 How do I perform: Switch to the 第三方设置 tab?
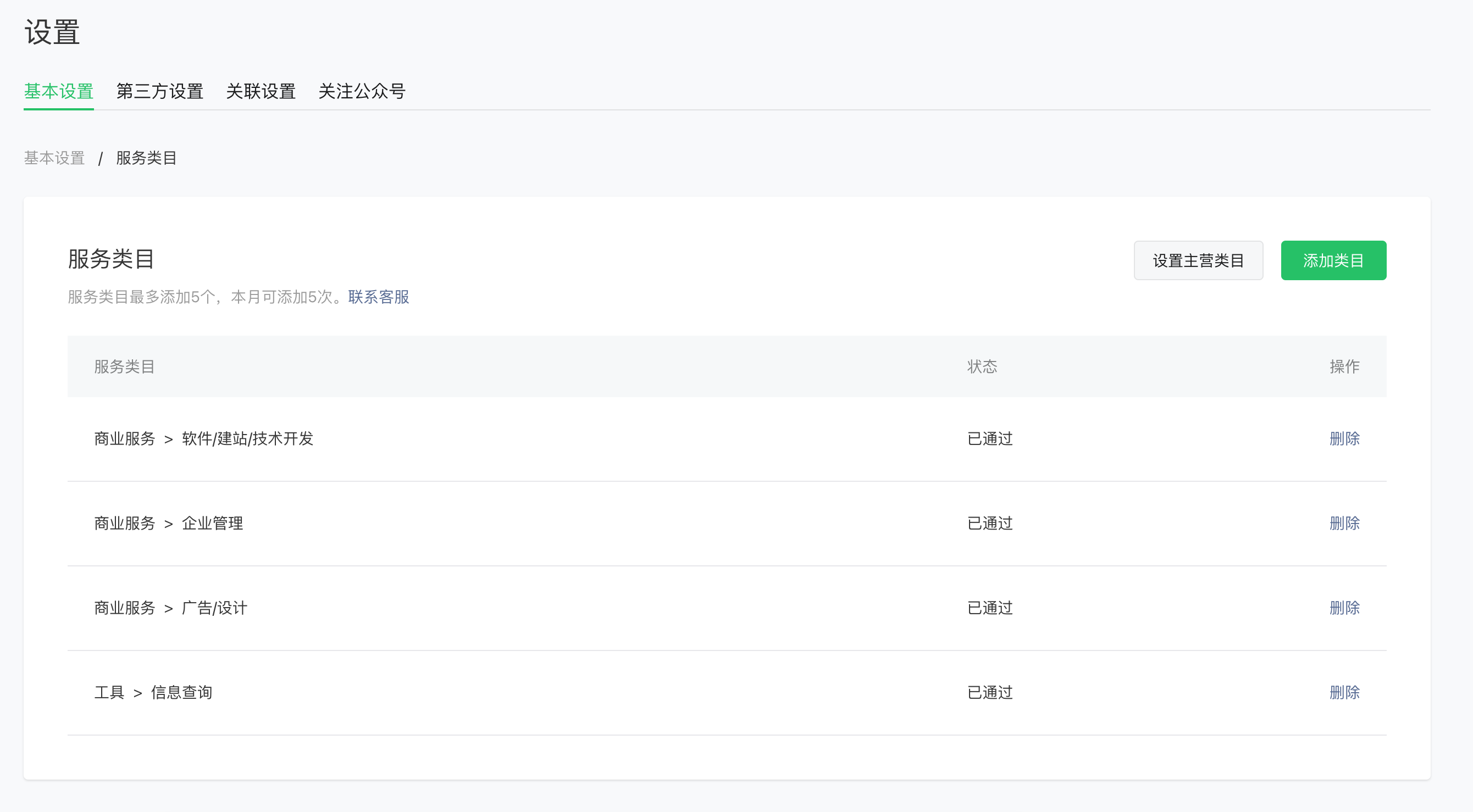coord(160,91)
